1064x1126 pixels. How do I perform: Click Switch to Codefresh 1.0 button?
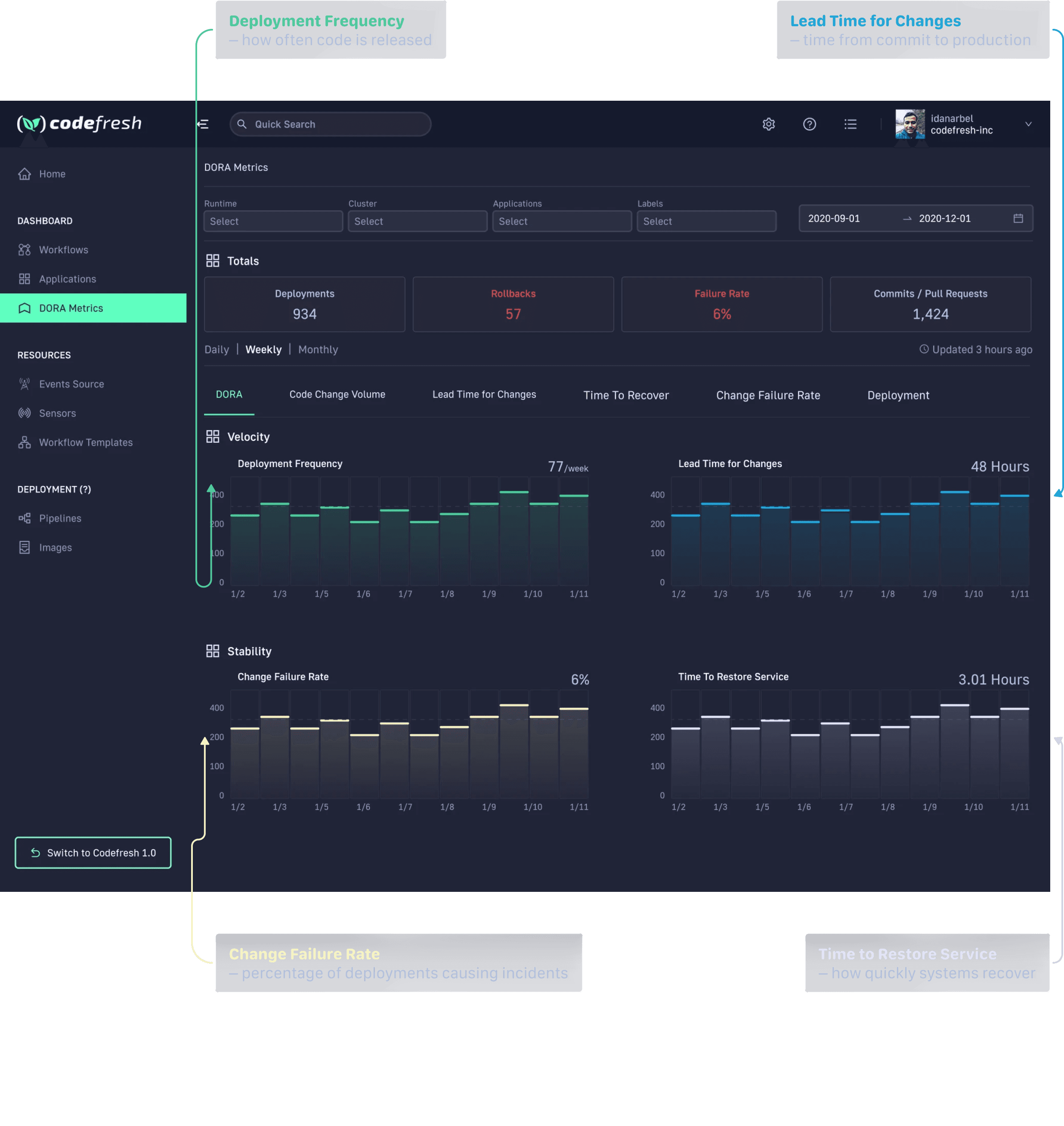tap(93, 853)
